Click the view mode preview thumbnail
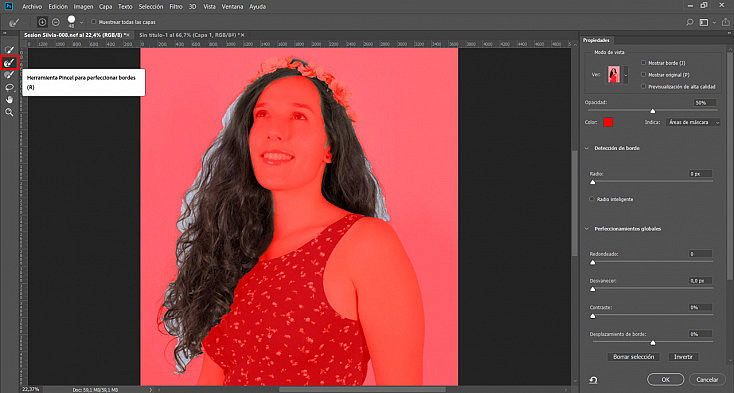 (x=614, y=74)
